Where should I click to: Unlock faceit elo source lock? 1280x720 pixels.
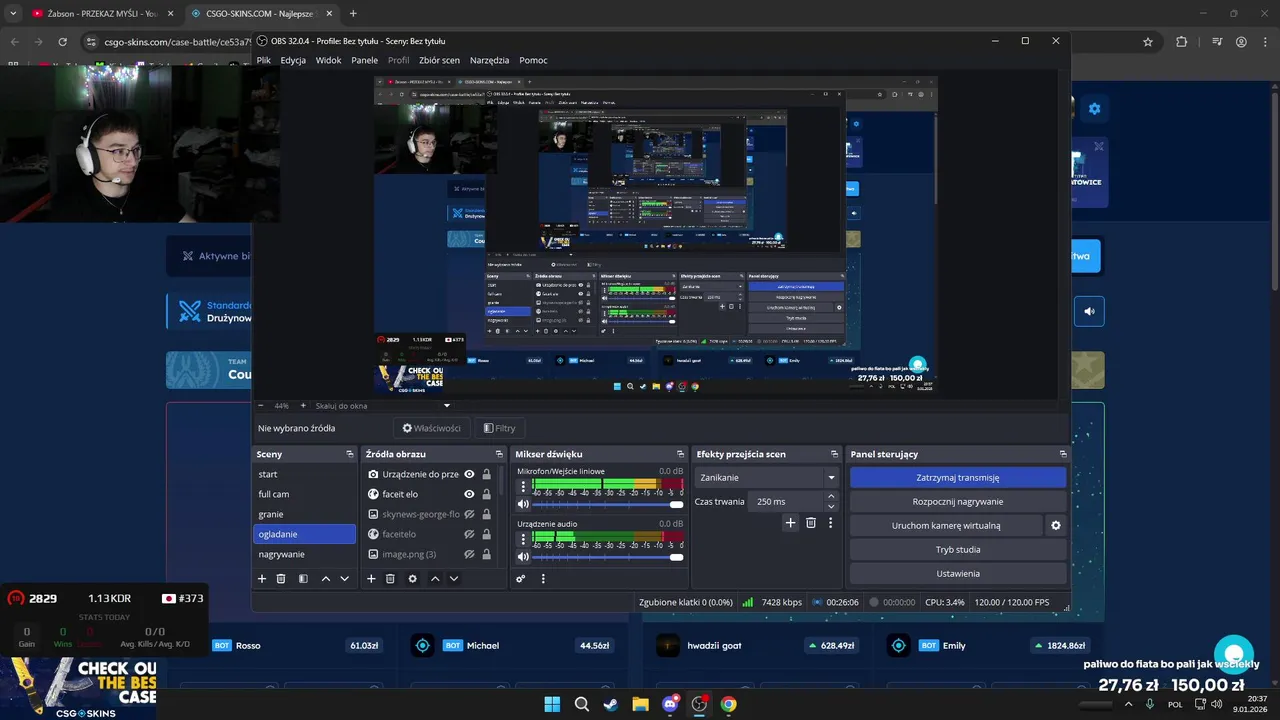pos(487,494)
